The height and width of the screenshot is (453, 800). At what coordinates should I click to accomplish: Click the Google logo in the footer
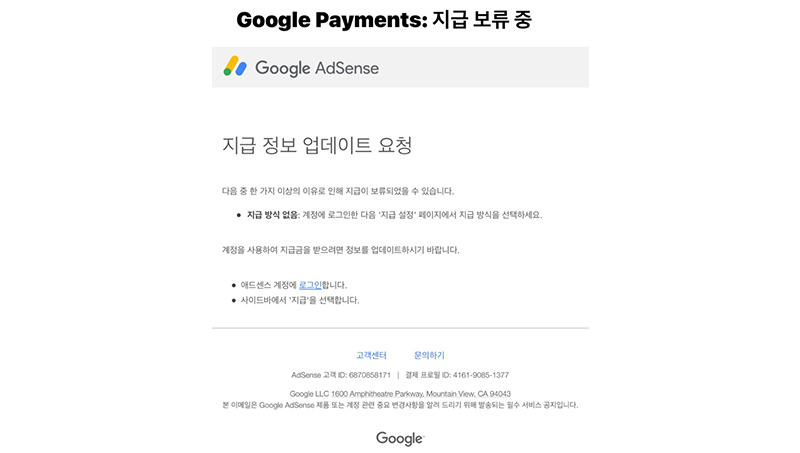[x=400, y=438]
